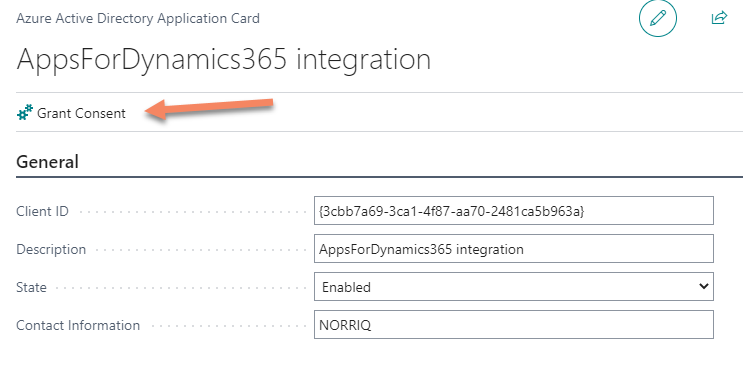Viewport: 743px width, 370px height.
Task: Click the Contact Information label
Action: point(78,325)
